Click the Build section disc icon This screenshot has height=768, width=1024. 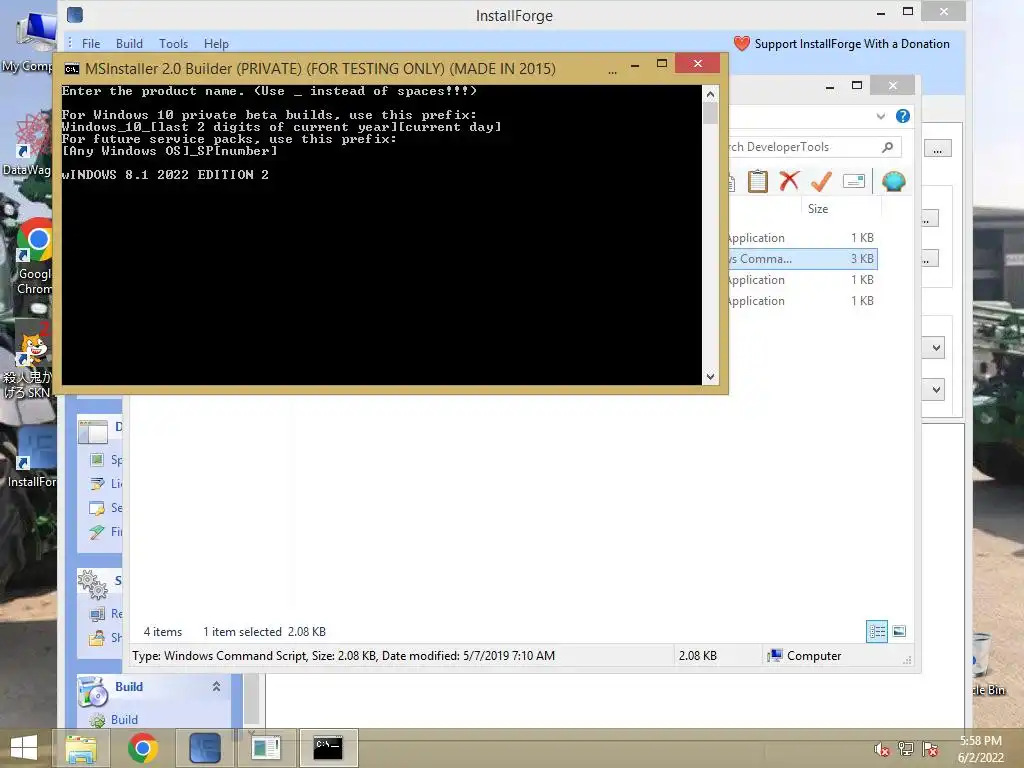pos(93,692)
